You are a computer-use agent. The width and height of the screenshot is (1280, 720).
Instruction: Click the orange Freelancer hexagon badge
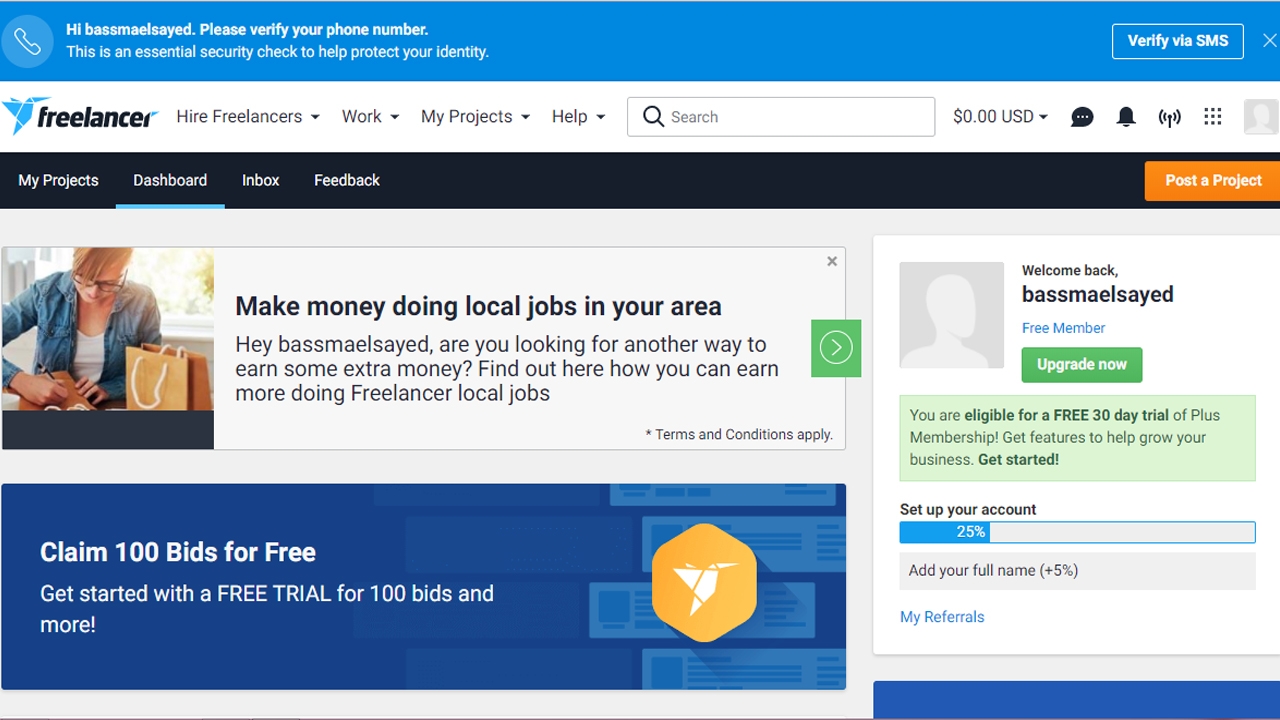[705, 583]
